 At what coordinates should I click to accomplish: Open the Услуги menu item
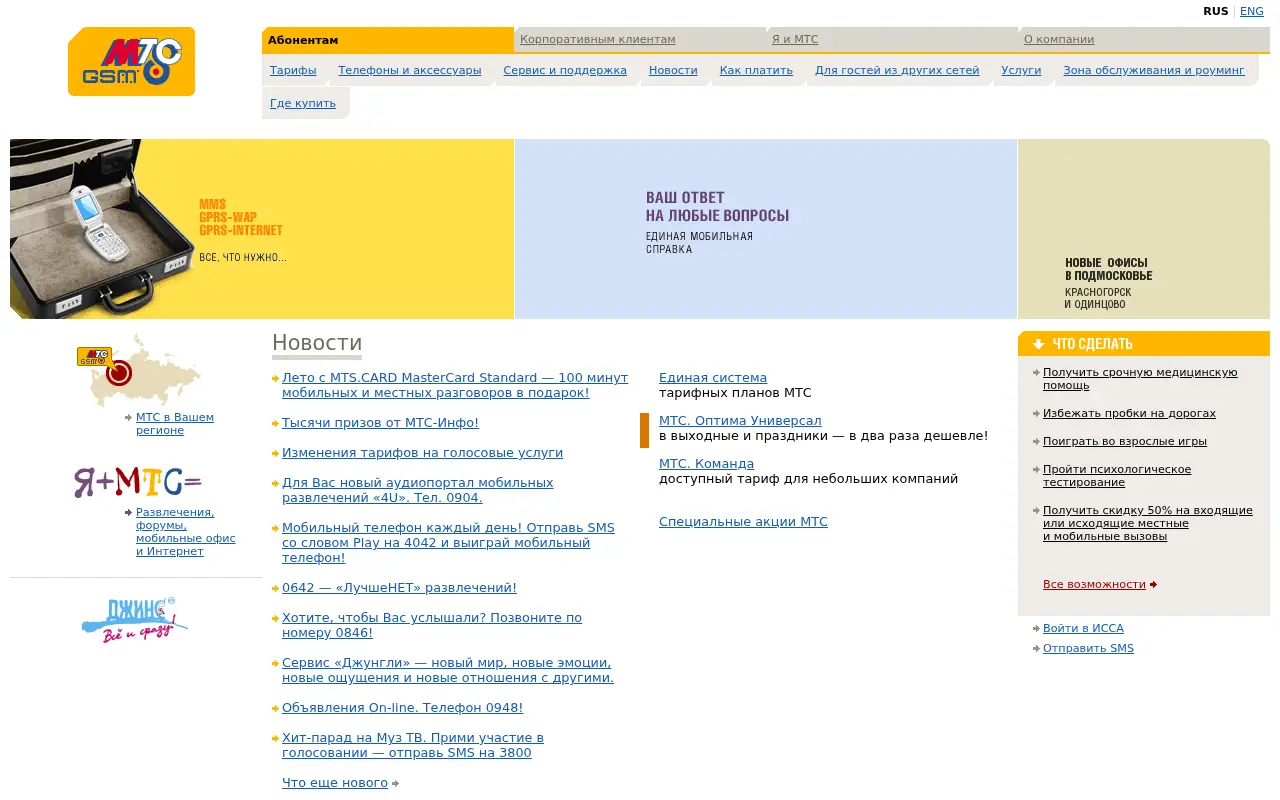(1021, 70)
